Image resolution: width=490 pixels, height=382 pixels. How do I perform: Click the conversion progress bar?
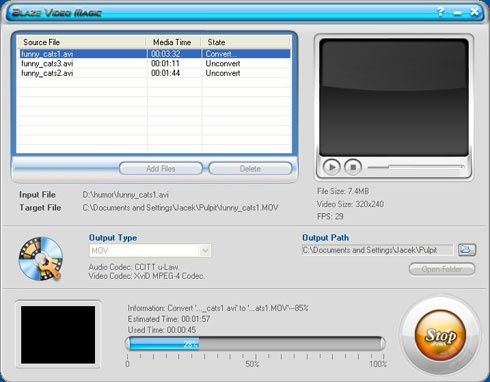(x=255, y=344)
